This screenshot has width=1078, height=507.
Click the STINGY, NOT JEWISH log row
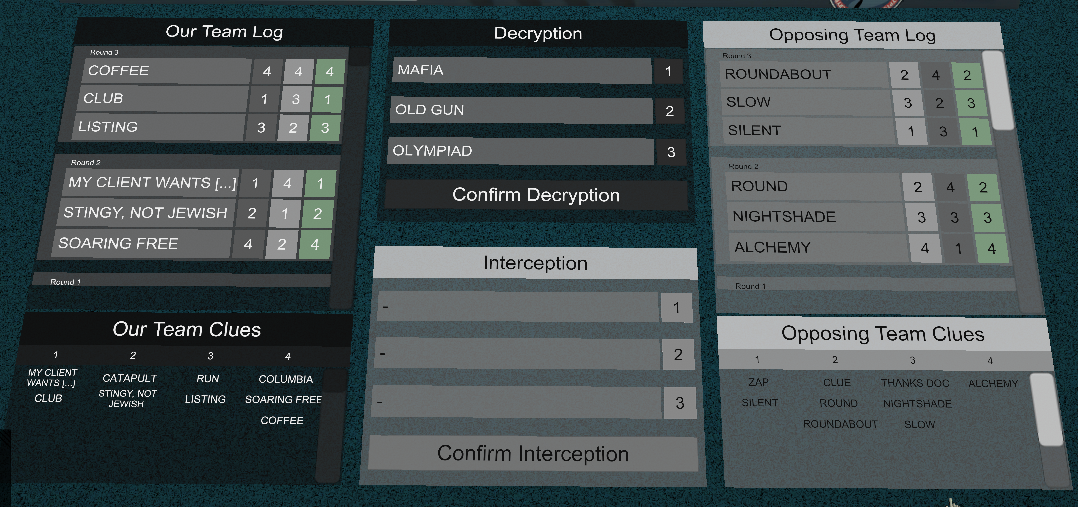pos(146,213)
